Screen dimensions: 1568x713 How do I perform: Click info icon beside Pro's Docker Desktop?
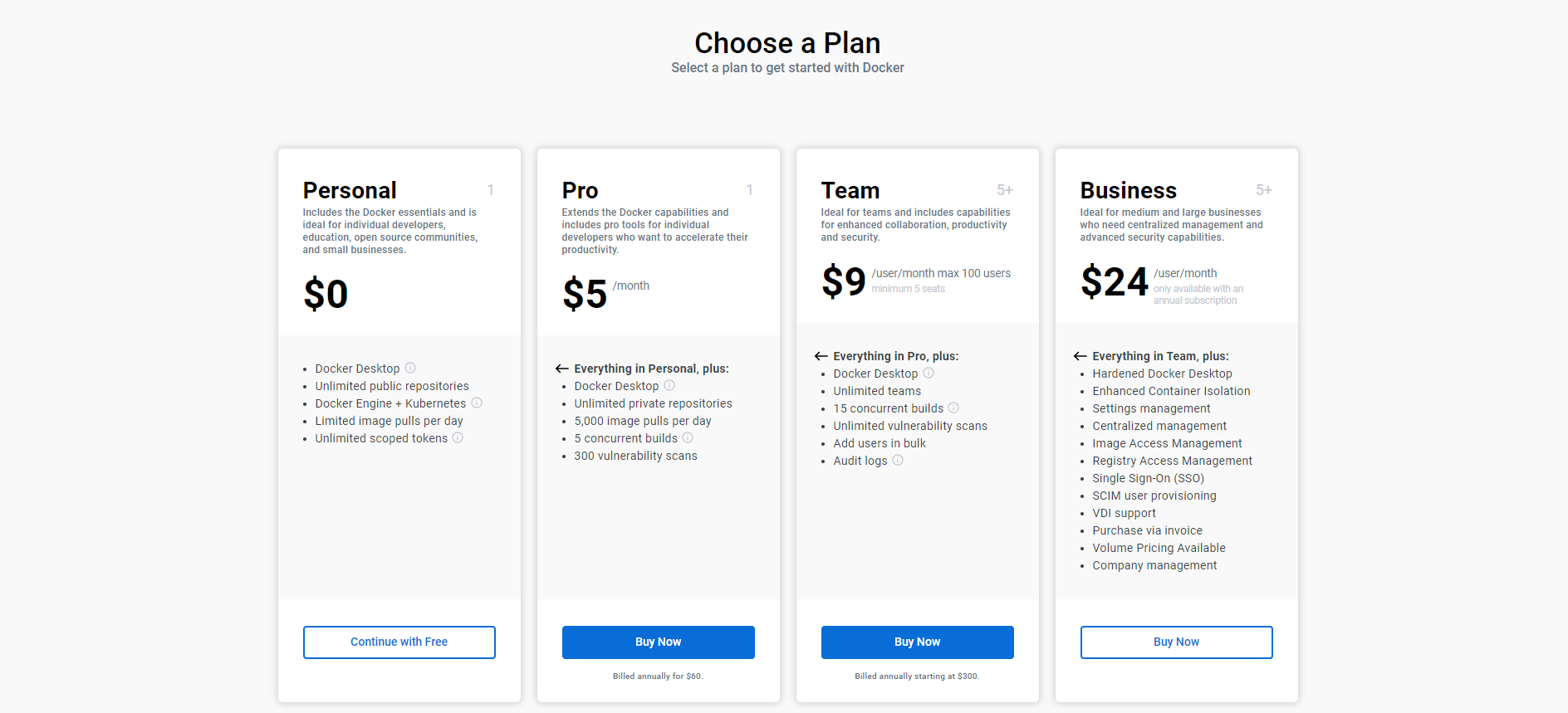669,385
